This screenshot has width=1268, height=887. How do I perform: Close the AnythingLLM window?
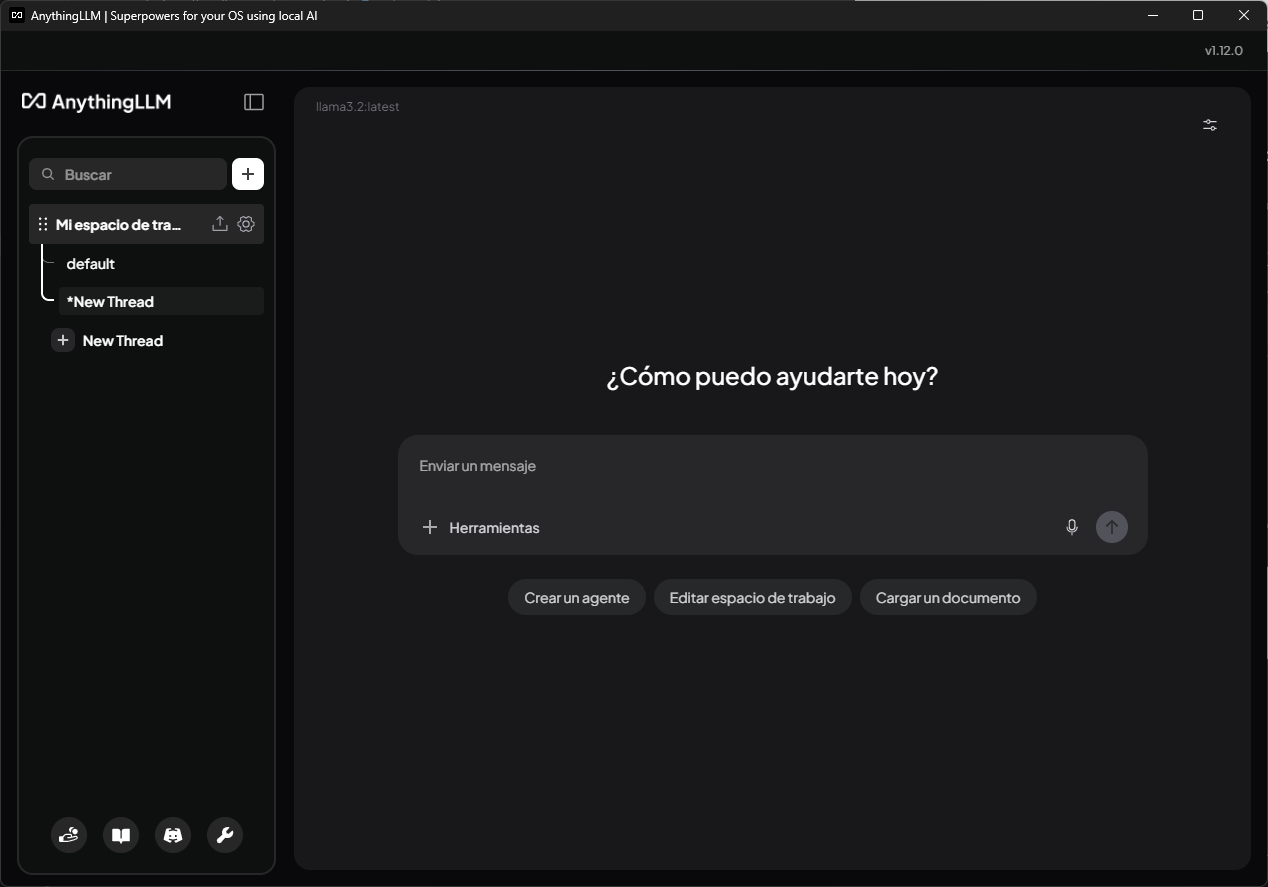1244,15
